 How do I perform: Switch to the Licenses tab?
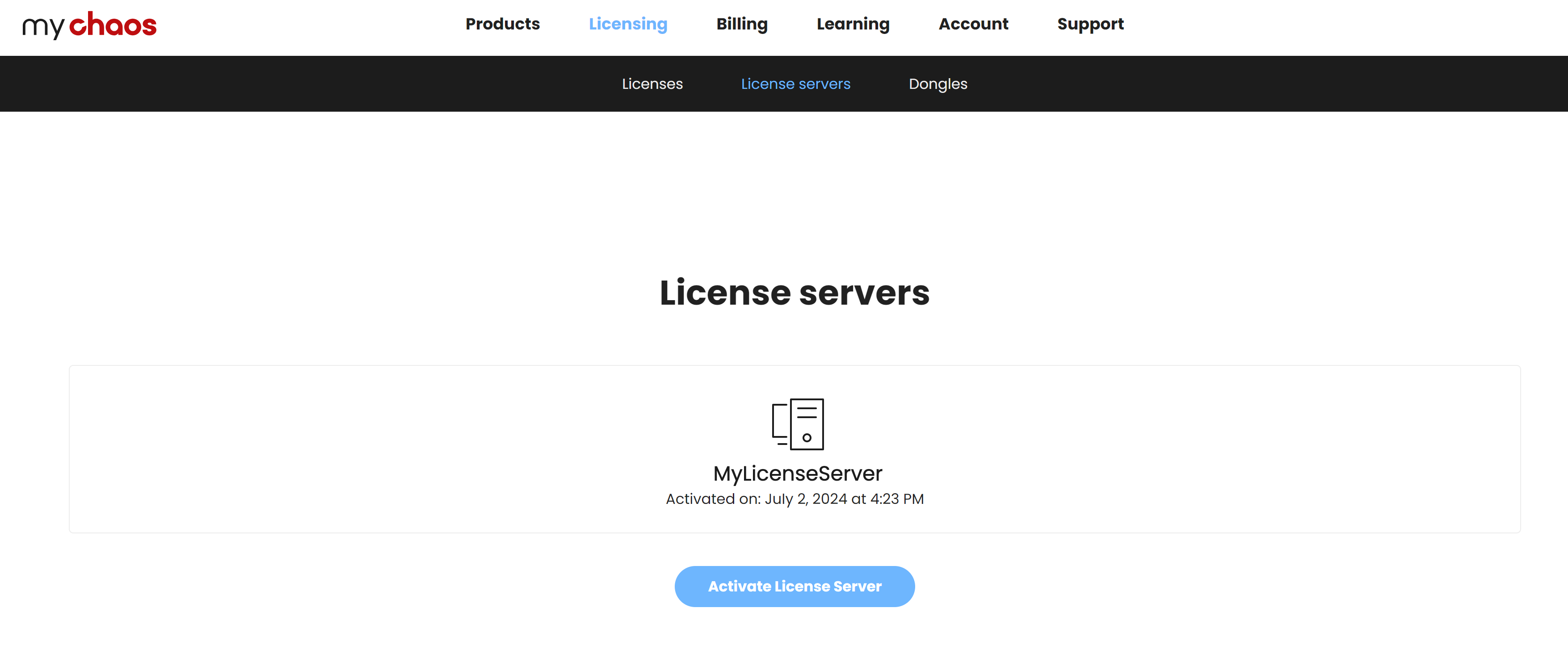click(x=652, y=84)
